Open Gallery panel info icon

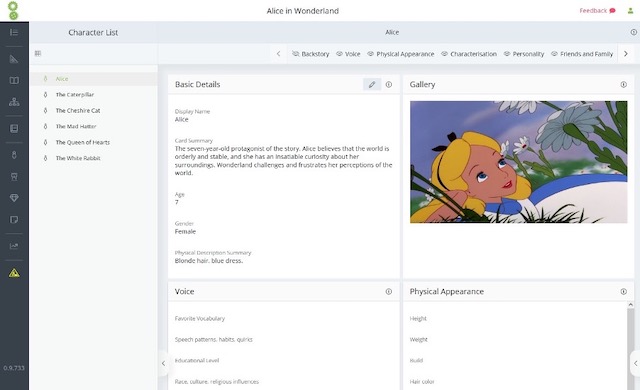[x=623, y=84]
